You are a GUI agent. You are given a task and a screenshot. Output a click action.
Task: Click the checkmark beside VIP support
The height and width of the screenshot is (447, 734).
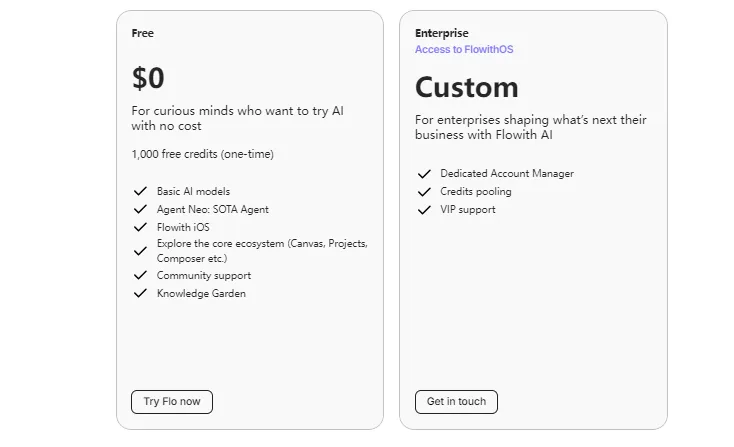(424, 209)
